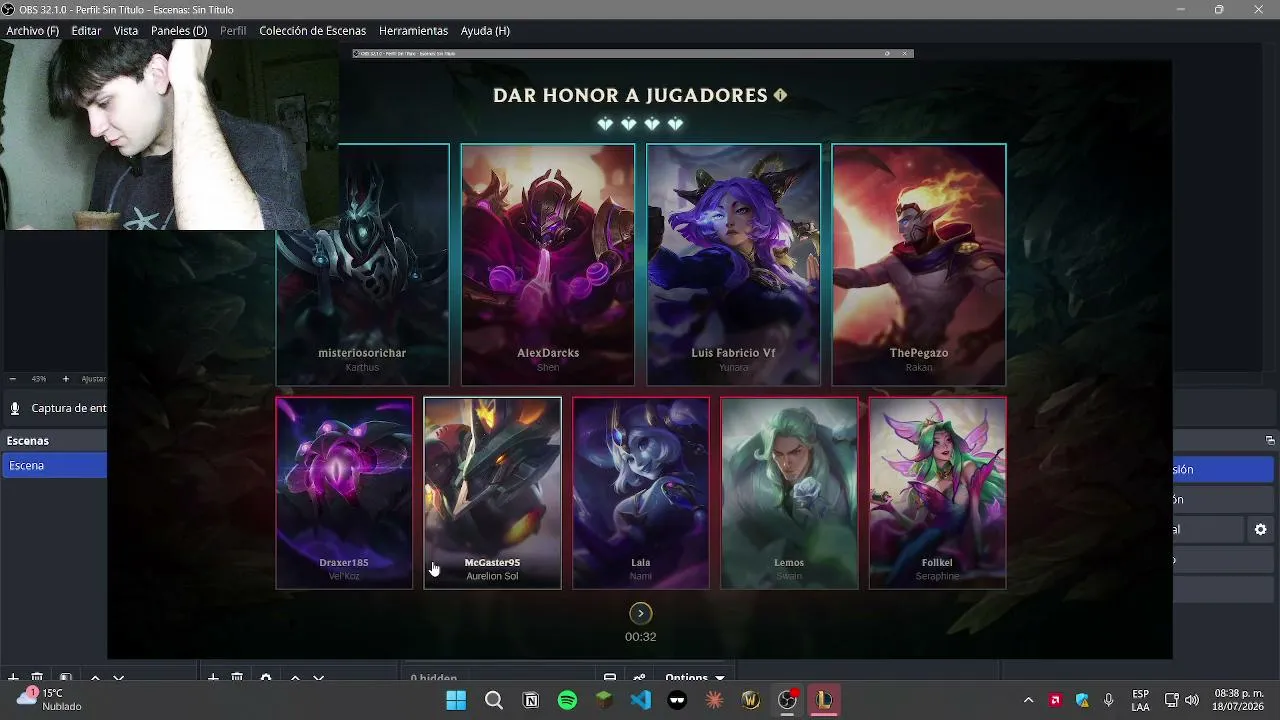Open the Herramientas menu

click(413, 31)
